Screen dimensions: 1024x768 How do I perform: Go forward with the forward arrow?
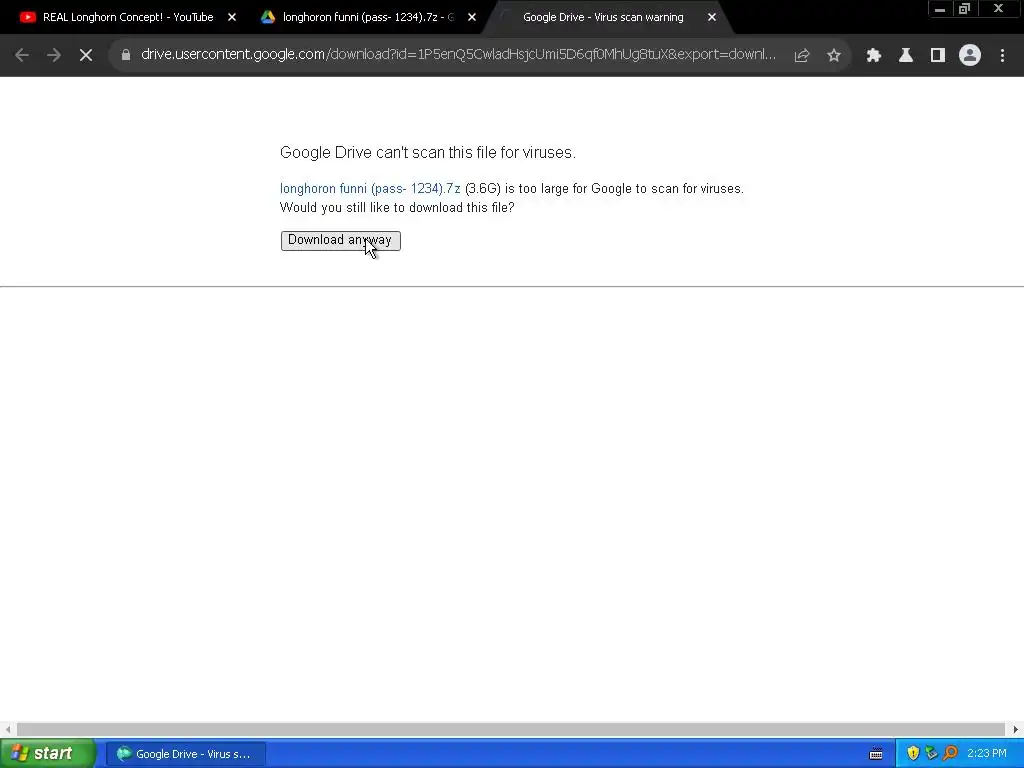click(x=54, y=56)
